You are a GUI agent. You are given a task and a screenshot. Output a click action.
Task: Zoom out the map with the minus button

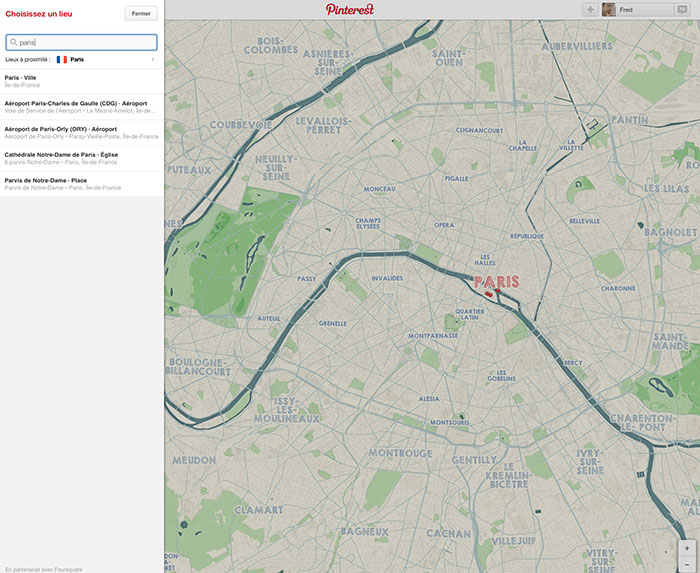tap(686, 565)
